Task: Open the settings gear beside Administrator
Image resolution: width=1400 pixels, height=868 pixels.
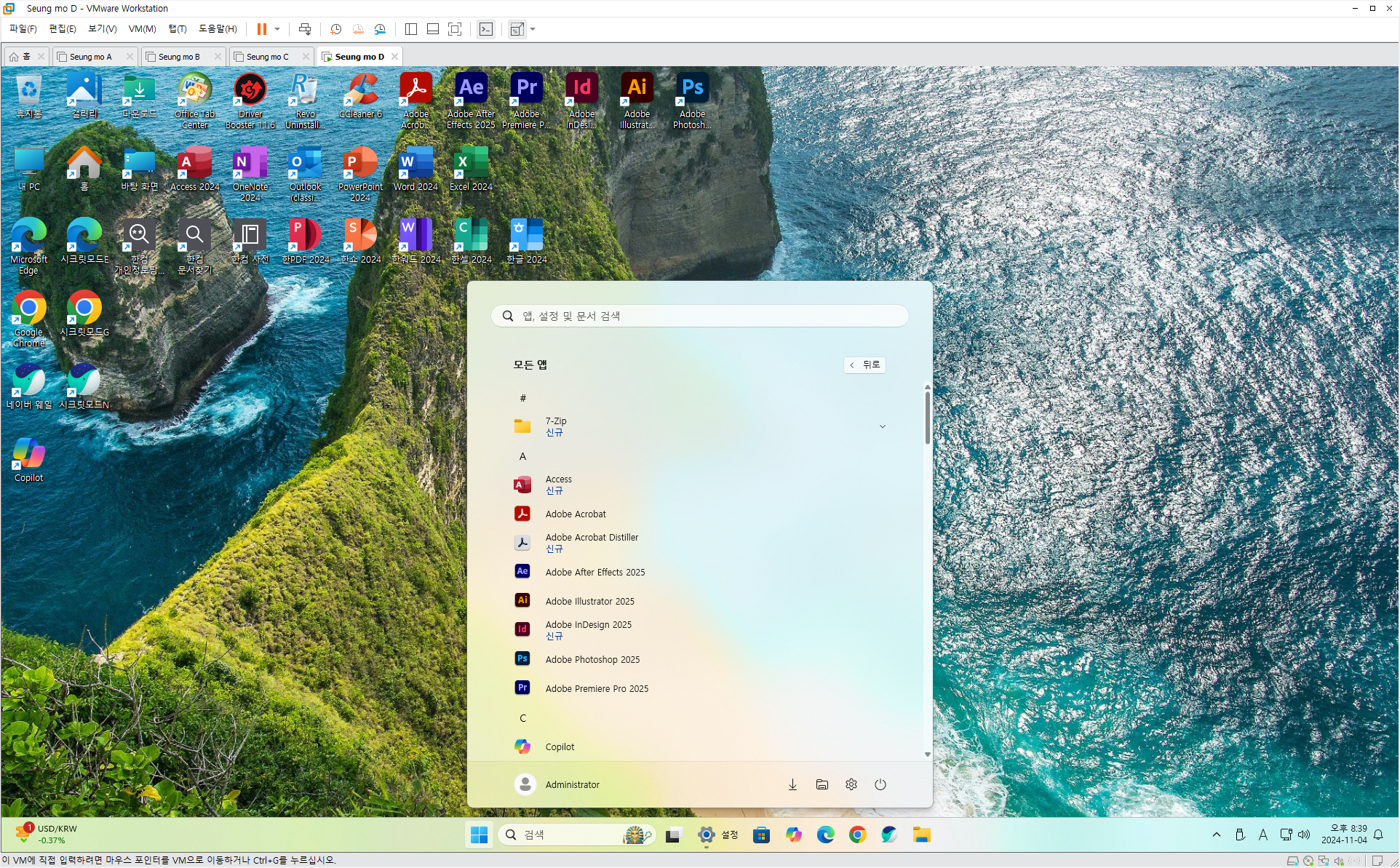Action: (851, 784)
